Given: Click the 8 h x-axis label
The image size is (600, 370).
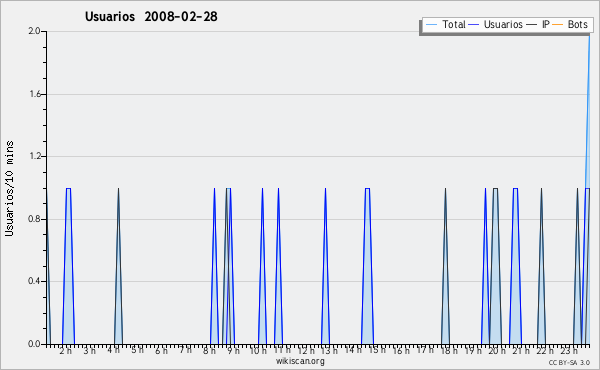Looking at the screenshot, I should [209, 351].
